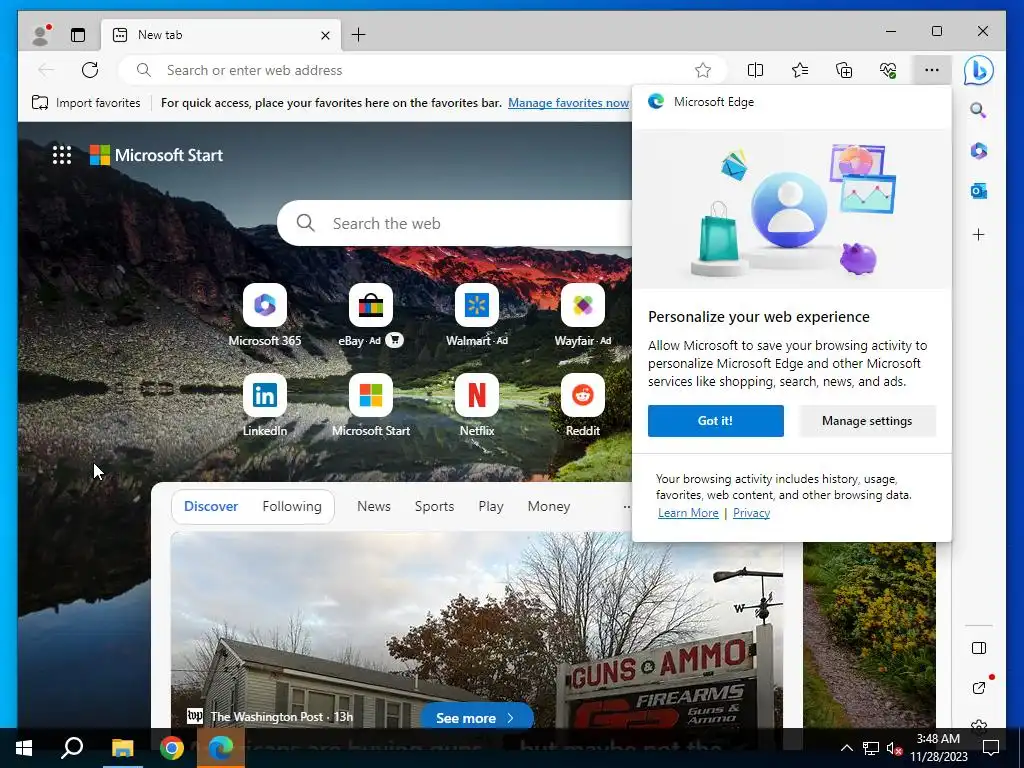Click the Refresh page icon
1024x768 pixels.
point(90,70)
